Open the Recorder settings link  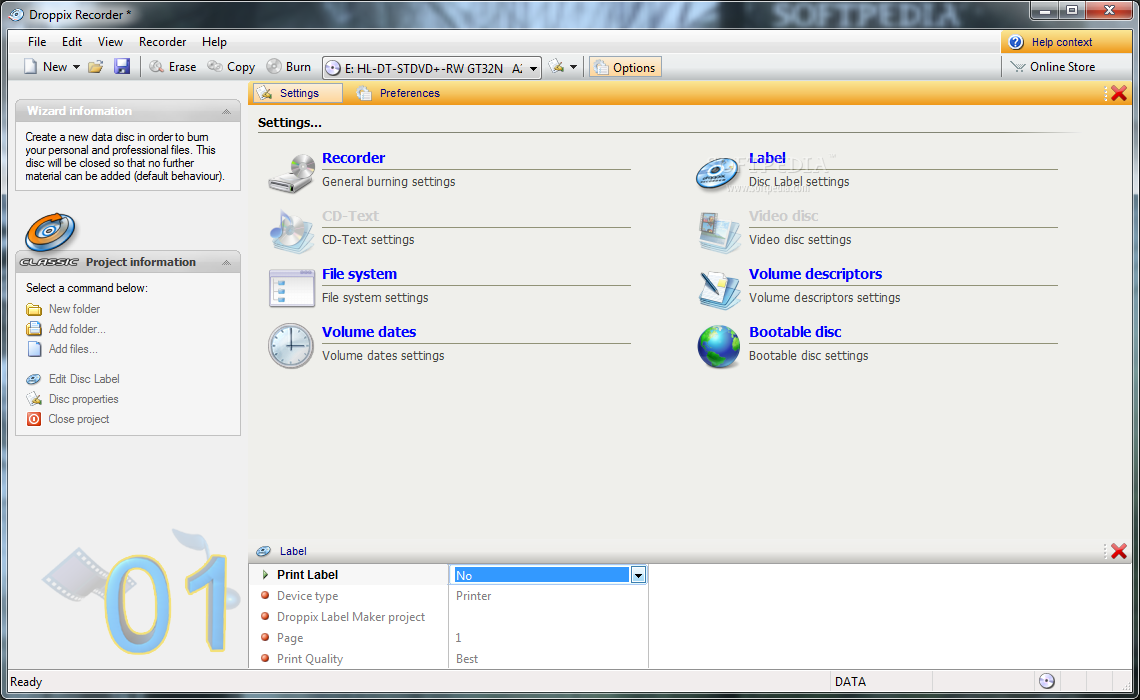[353, 158]
